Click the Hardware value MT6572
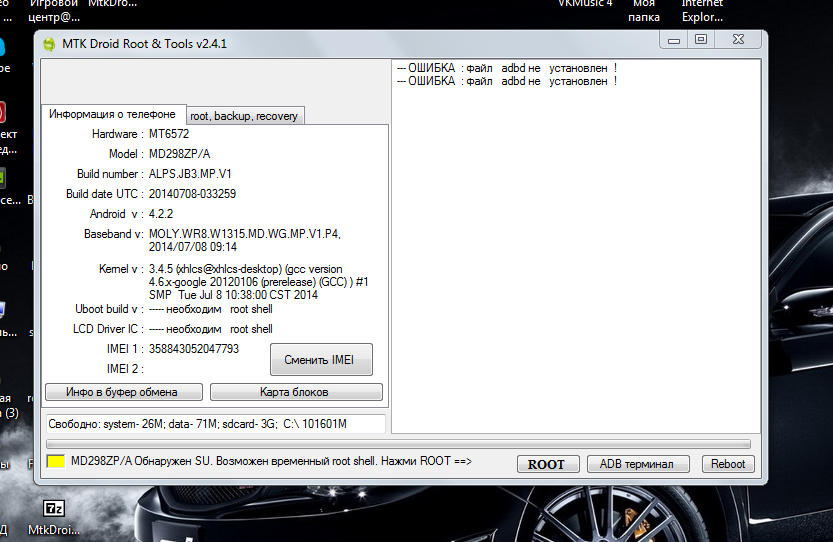The height and width of the screenshot is (542, 833). (169, 134)
